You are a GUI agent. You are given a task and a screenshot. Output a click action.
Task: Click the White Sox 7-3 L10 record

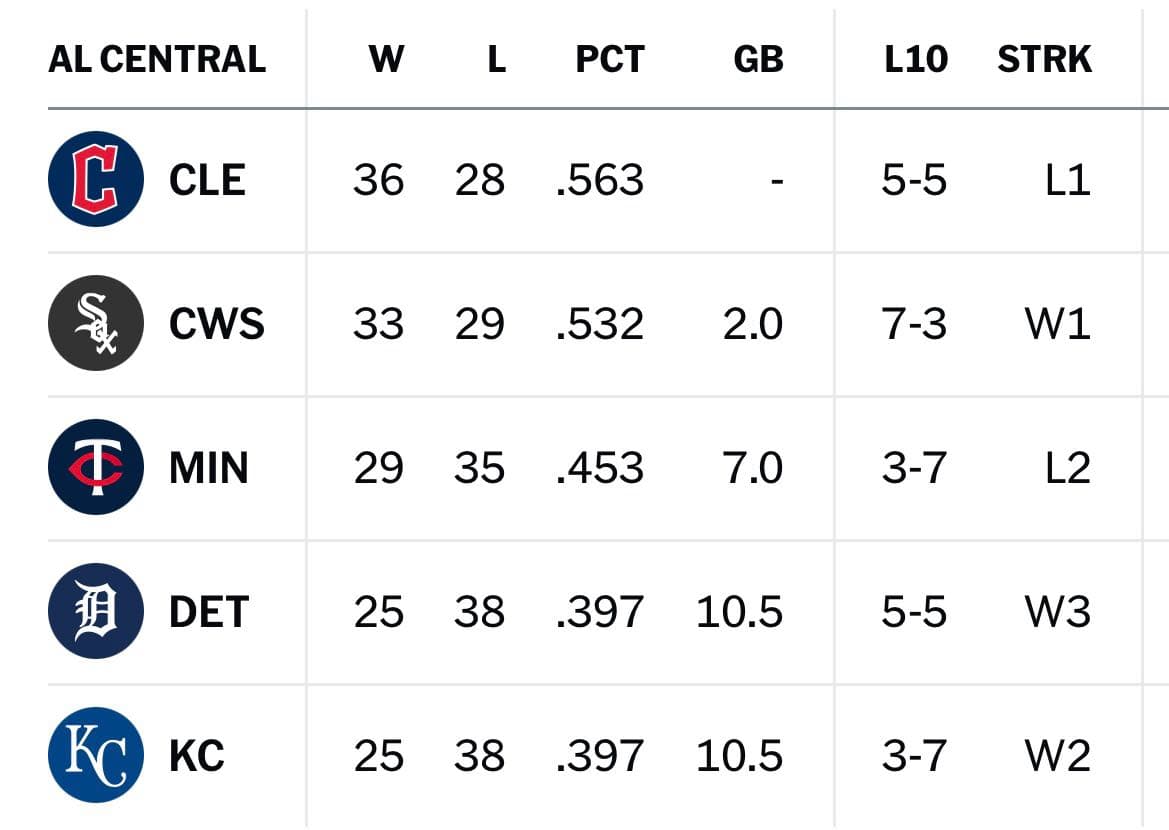[914, 324]
